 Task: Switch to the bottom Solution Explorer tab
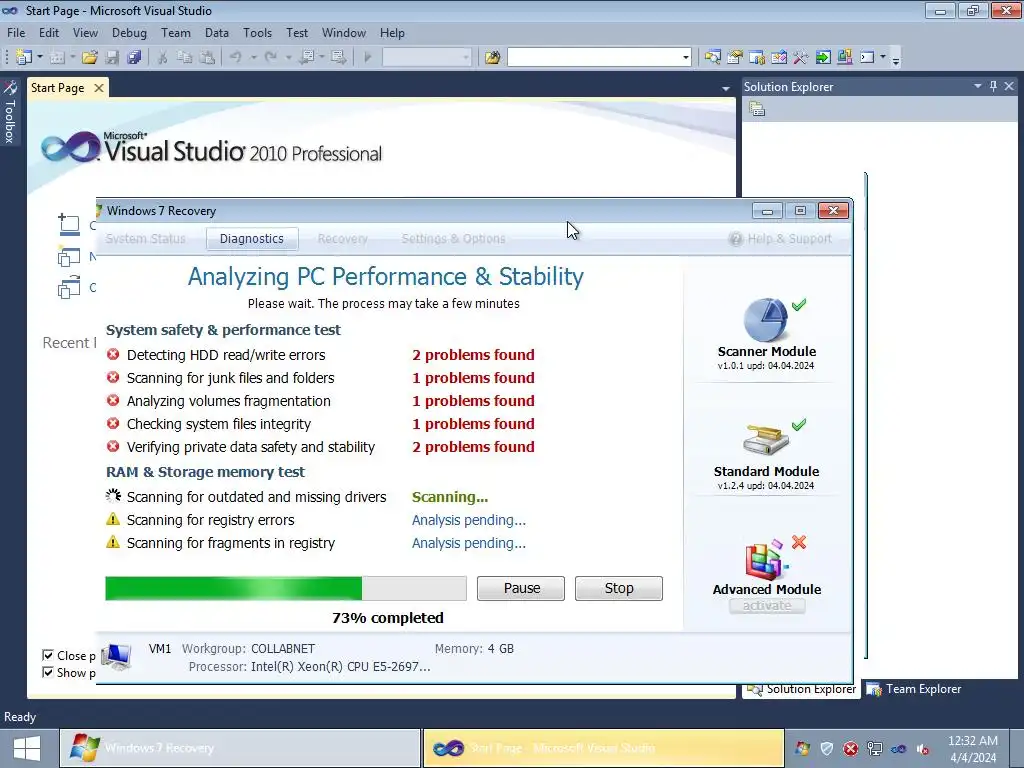pyautogui.click(x=801, y=689)
